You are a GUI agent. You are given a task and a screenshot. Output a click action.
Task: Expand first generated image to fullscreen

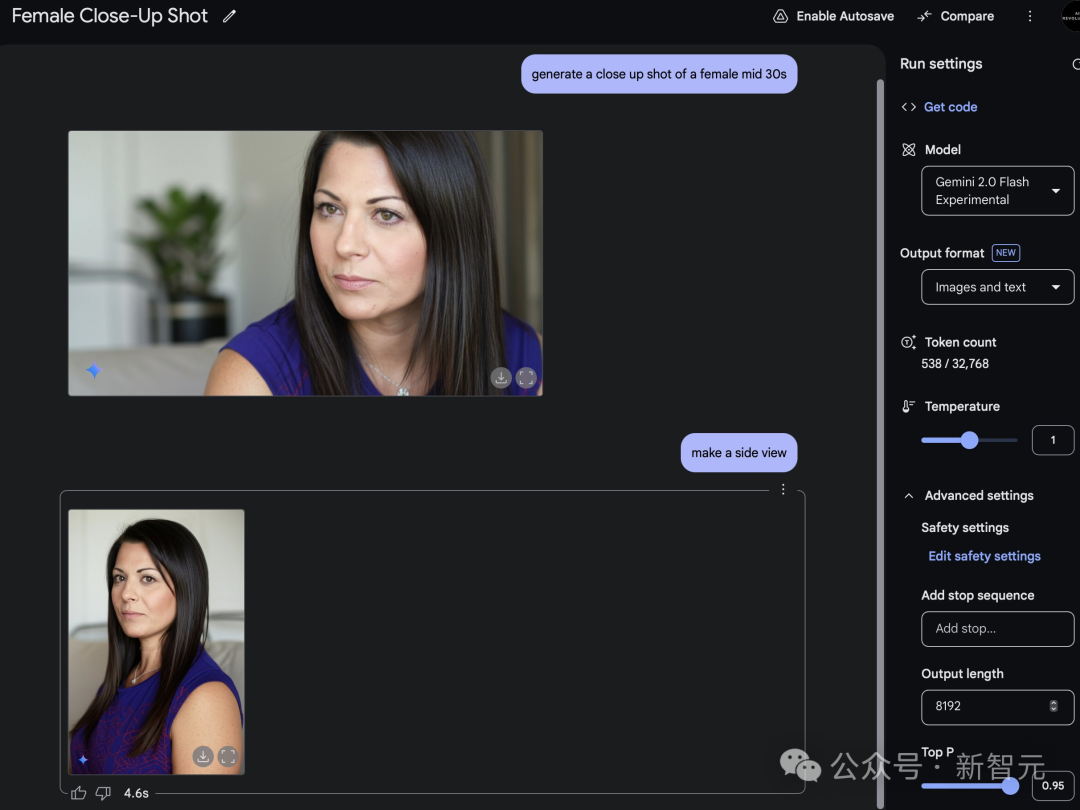click(x=527, y=378)
